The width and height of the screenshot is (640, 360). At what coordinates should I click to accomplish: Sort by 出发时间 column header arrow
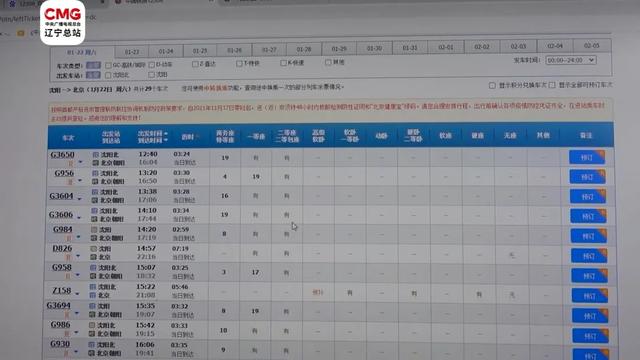pos(165,134)
